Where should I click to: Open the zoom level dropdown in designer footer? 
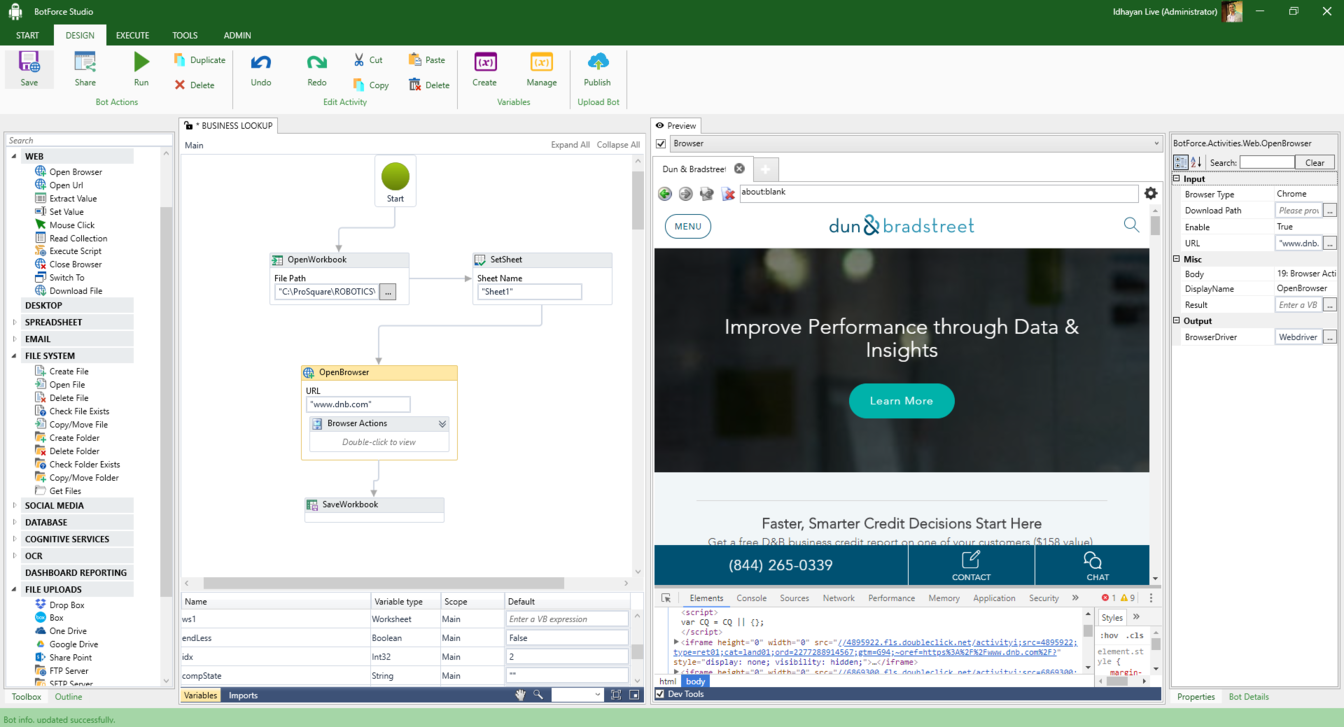[597, 695]
